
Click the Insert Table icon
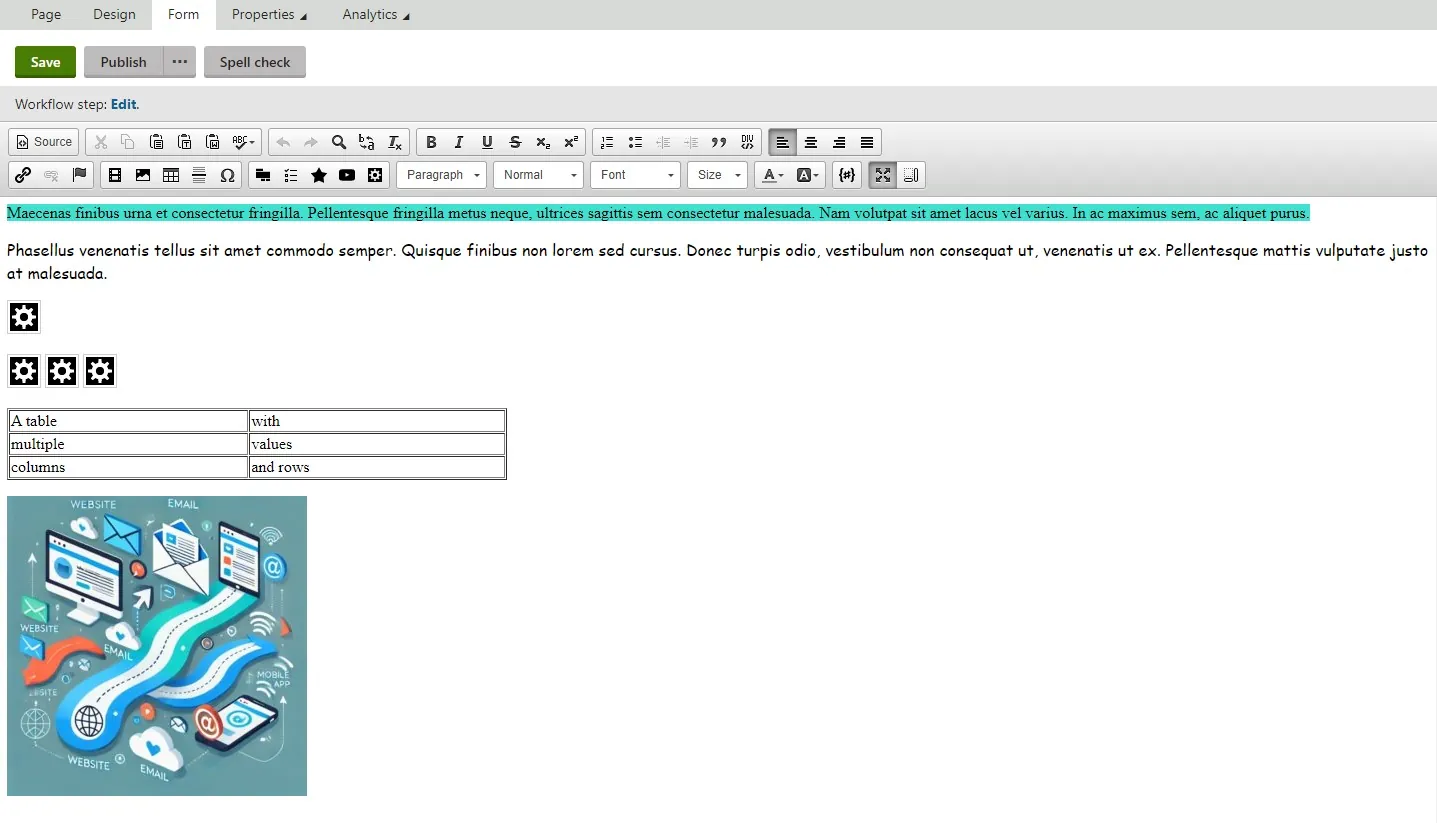point(171,175)
